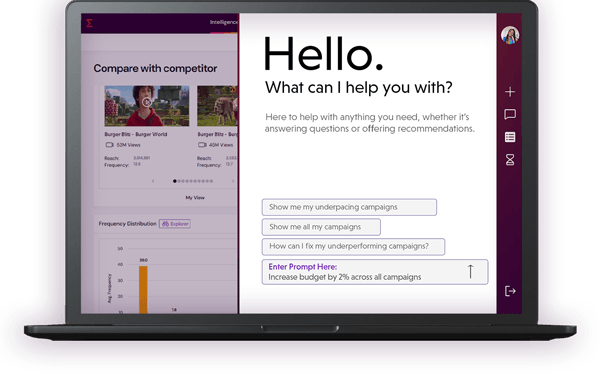Click Show me all my campaigns
The image size is (600, 376).
pos(321,227)
